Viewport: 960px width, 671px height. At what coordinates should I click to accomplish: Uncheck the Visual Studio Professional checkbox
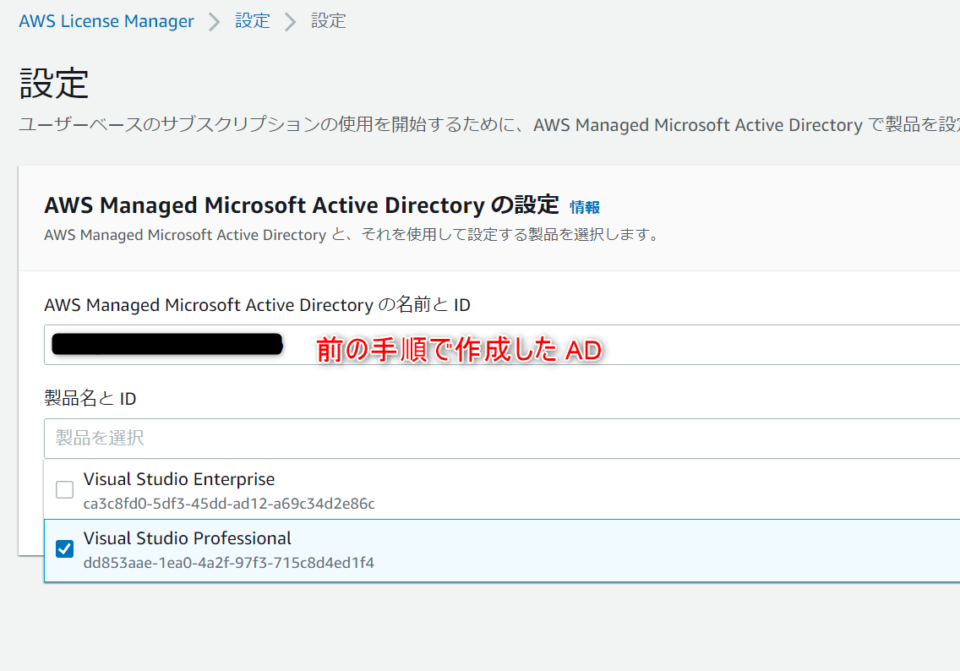pyautogui.click(x=64, y=548)
